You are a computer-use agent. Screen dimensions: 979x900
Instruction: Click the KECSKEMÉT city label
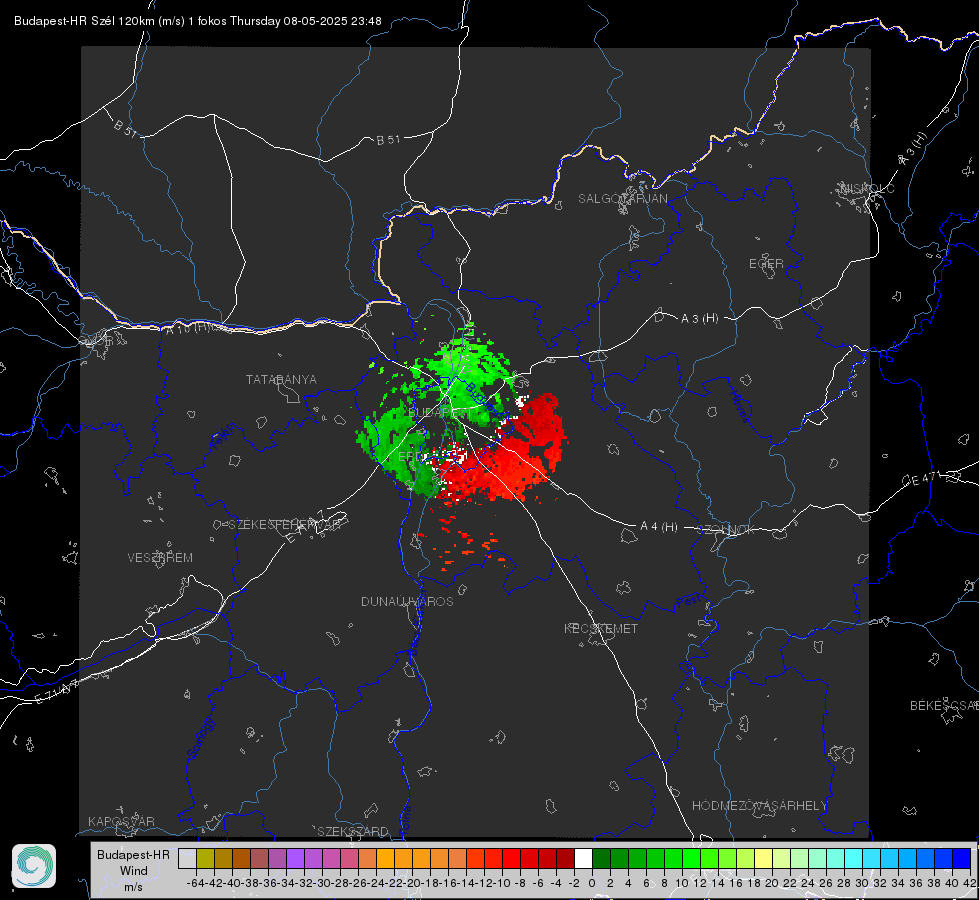(x=601, y=628)
